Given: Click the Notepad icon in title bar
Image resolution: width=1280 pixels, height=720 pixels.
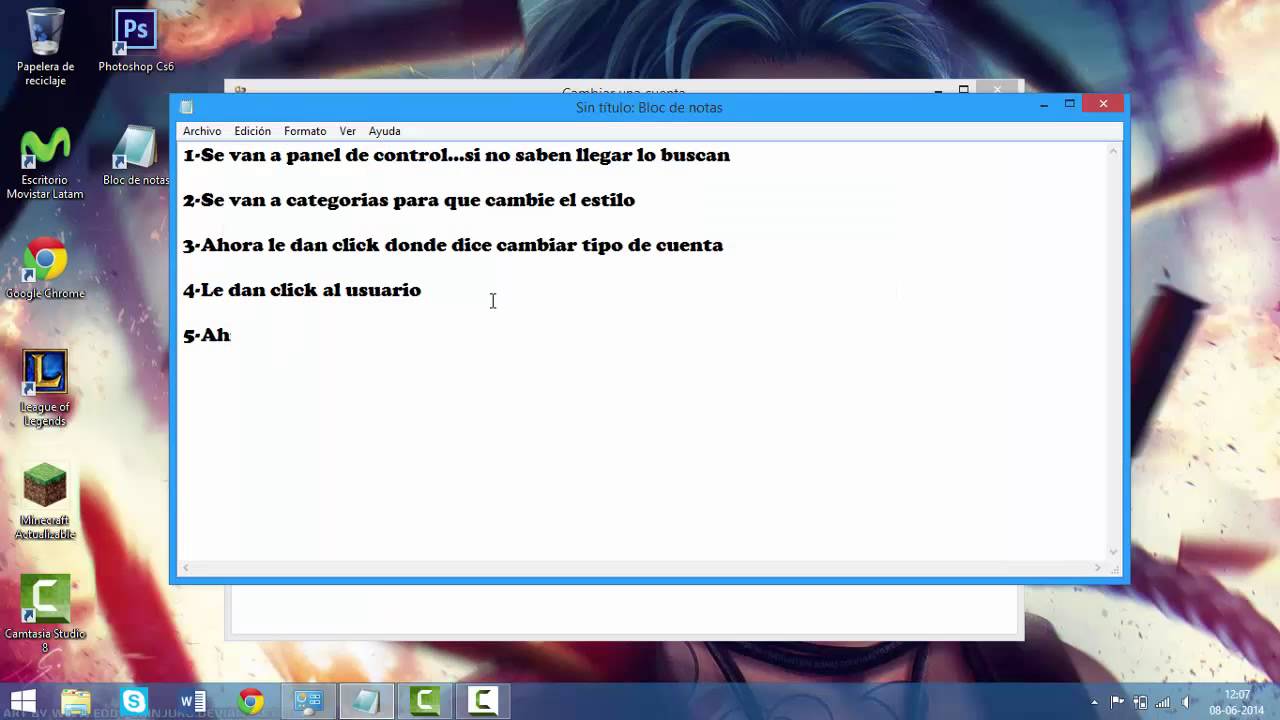Looking at the screenshot, I should tap(186, 107).
